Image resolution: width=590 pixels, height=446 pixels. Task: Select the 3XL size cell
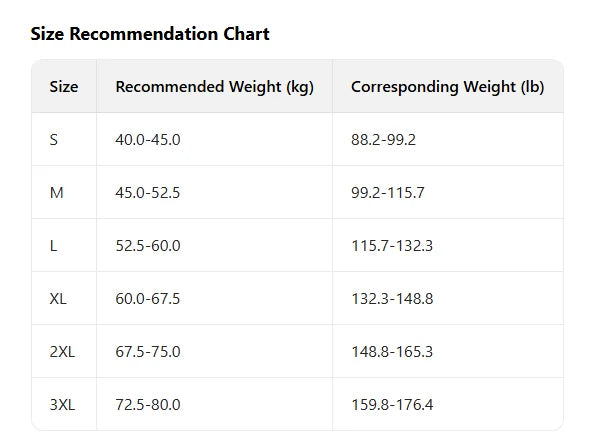coord(62,405)
